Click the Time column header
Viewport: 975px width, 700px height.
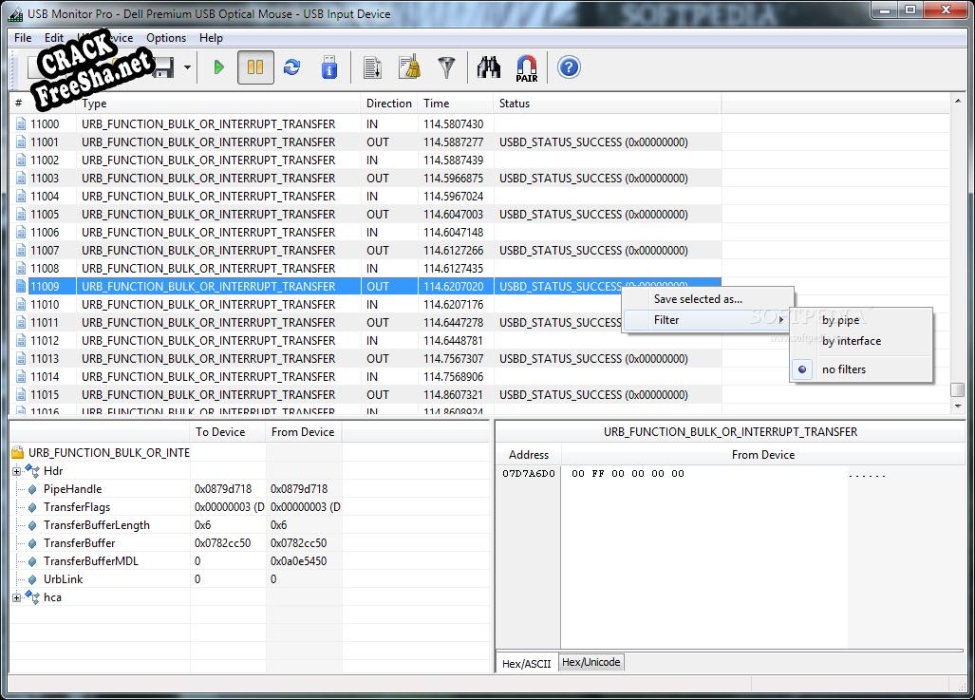coord(436,104)
